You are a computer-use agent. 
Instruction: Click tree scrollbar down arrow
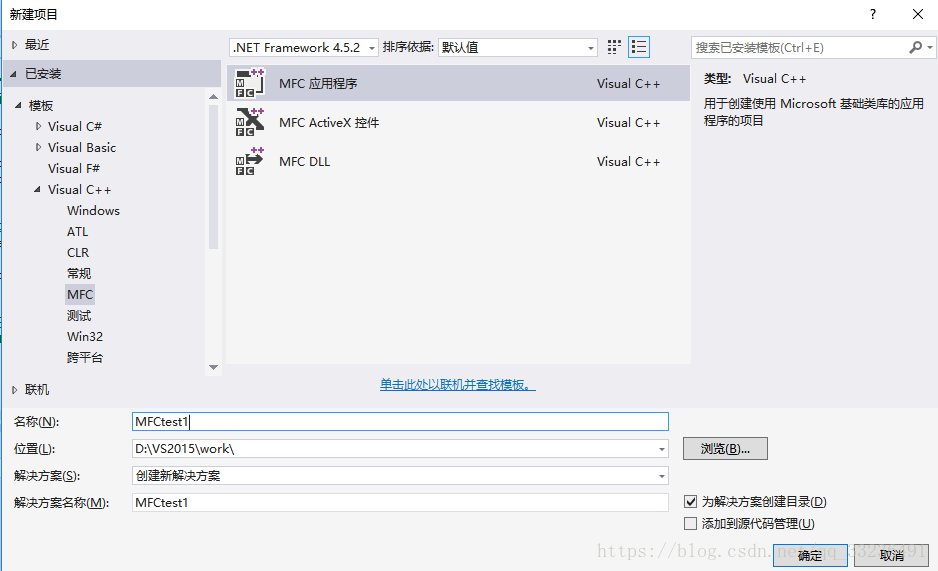[214, 367]
